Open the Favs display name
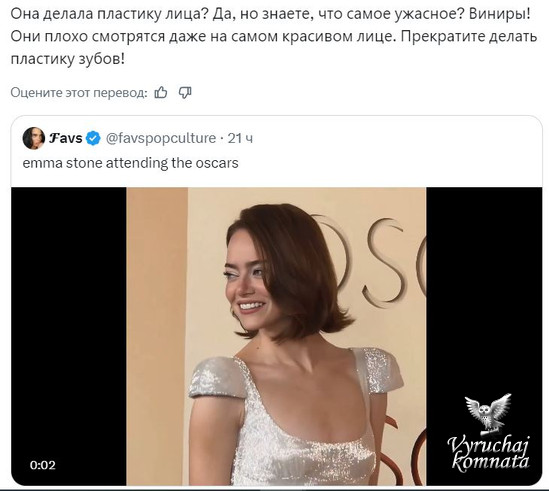This screenshot has width=549, height=491. click(x=66, y=138)
